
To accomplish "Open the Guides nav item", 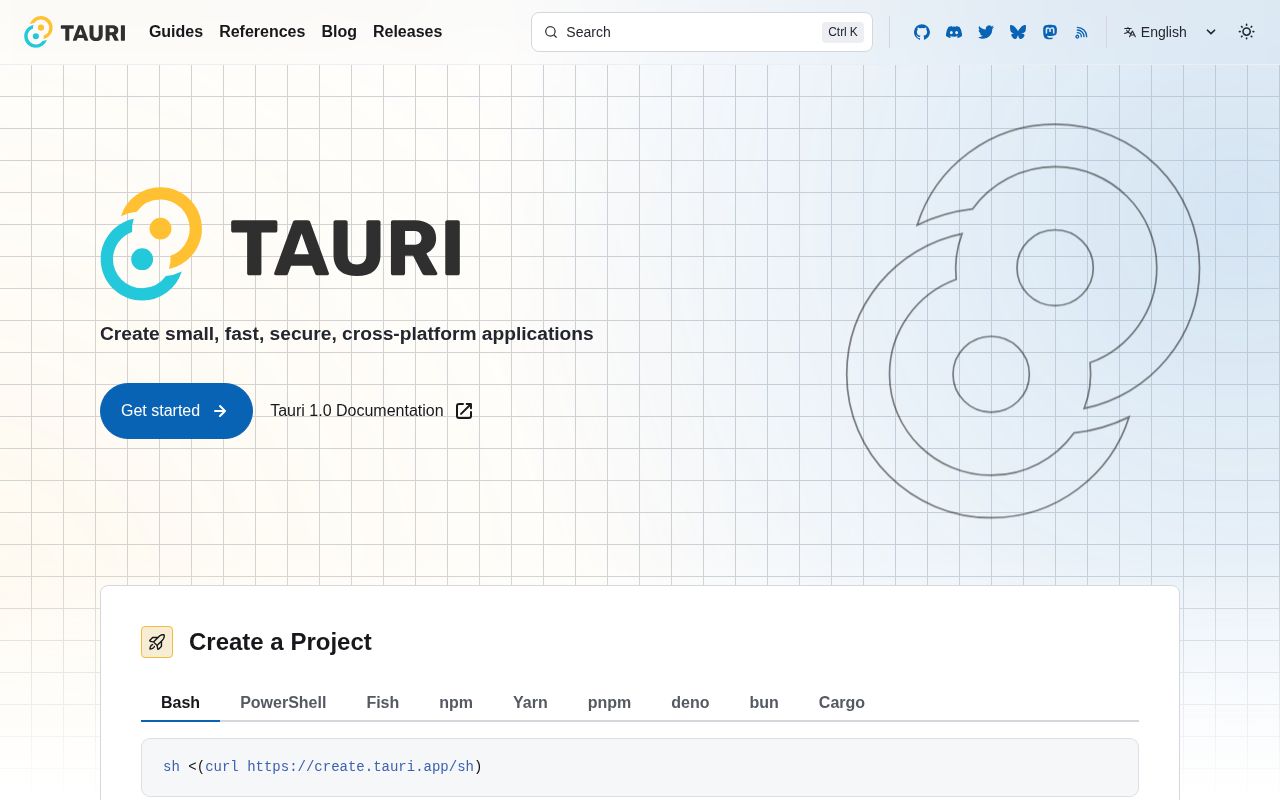I will tap(176, 31).
